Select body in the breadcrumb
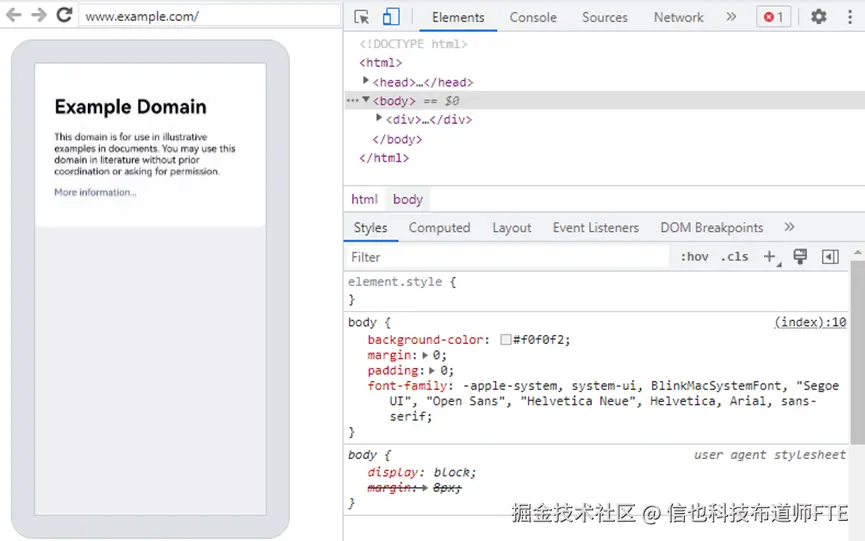The height and width of the screenshot is (541, 865). pos(408,199)
